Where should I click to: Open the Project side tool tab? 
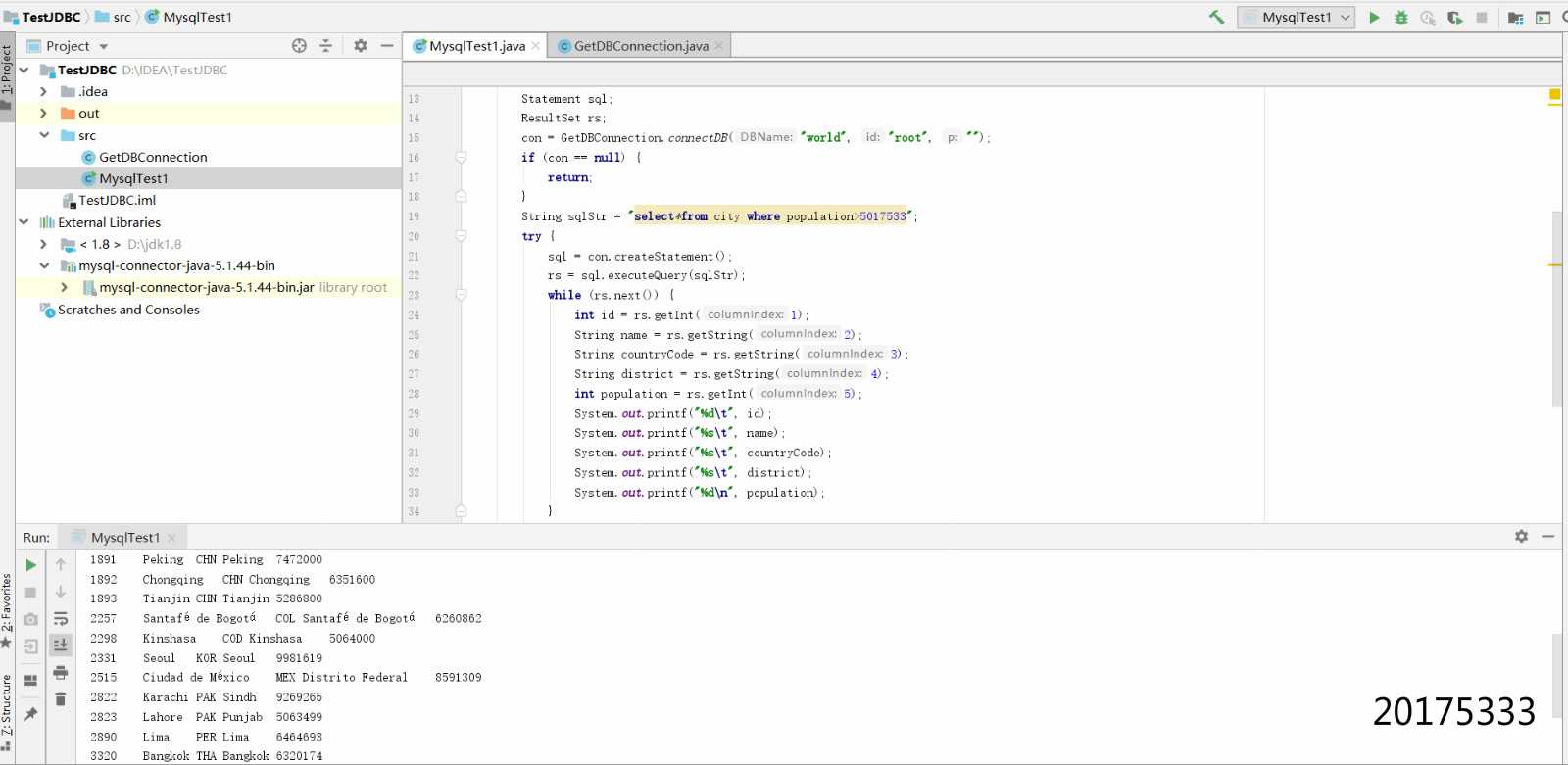click(7, 78)
